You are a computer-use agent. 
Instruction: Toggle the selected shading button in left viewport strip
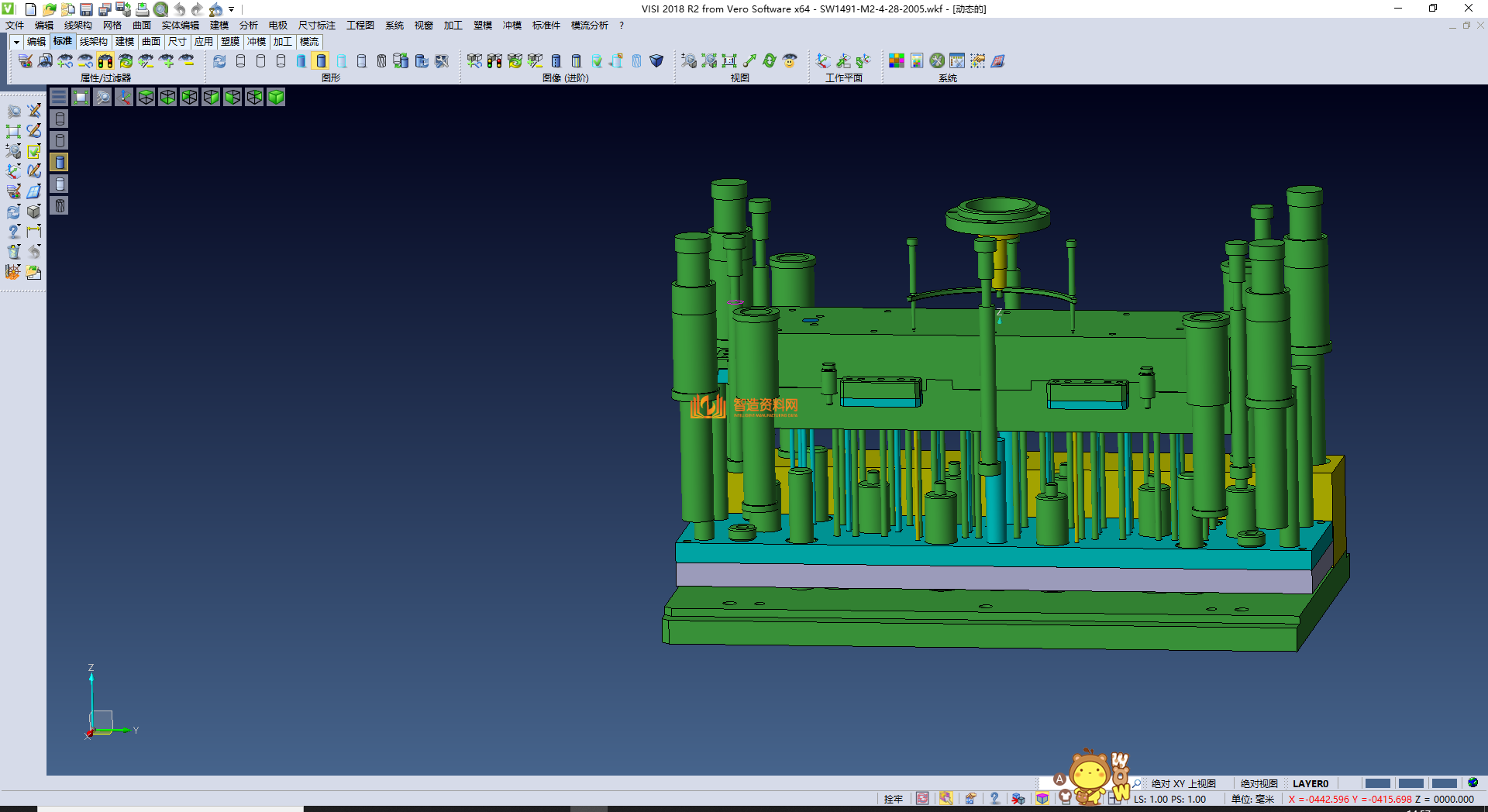[60, 162]
